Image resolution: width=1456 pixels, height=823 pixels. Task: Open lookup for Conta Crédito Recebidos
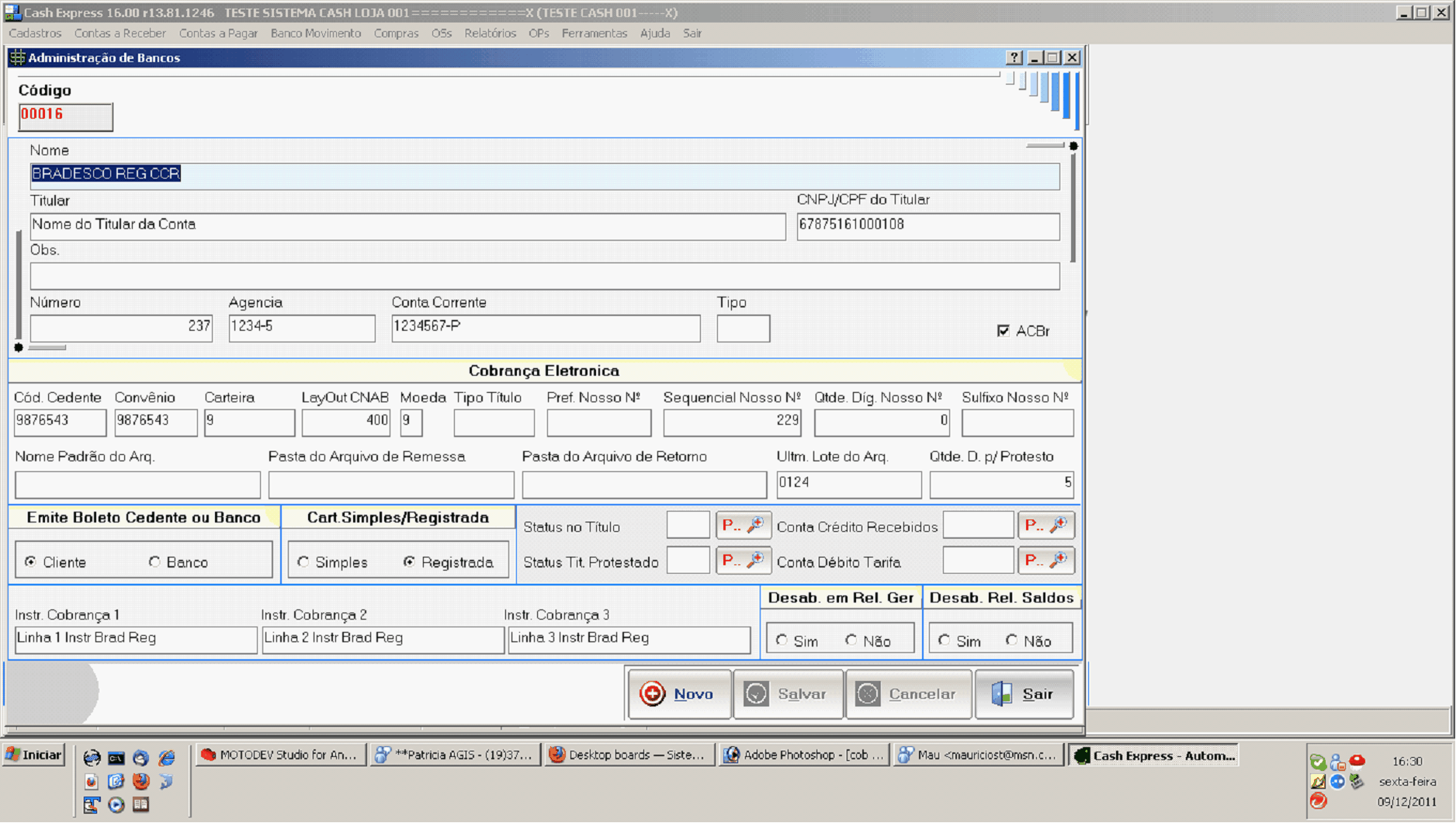click(x=1045, y=526)
